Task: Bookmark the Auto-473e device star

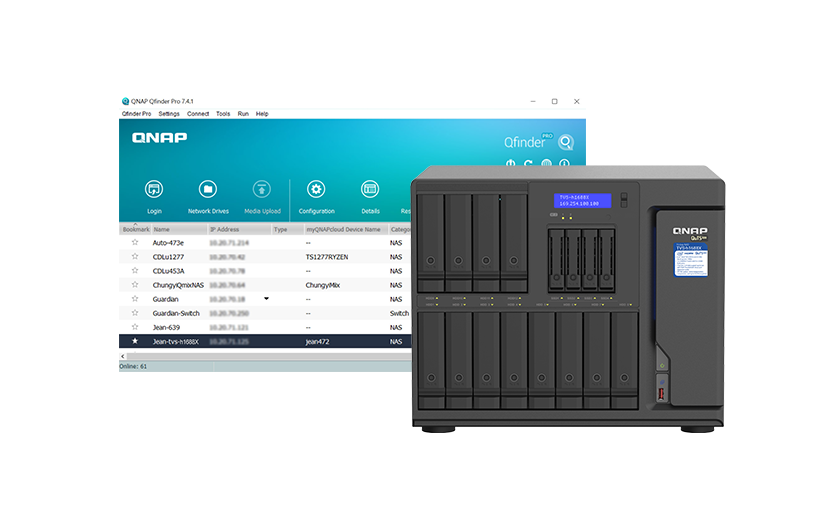Action: tap(135, 243)
